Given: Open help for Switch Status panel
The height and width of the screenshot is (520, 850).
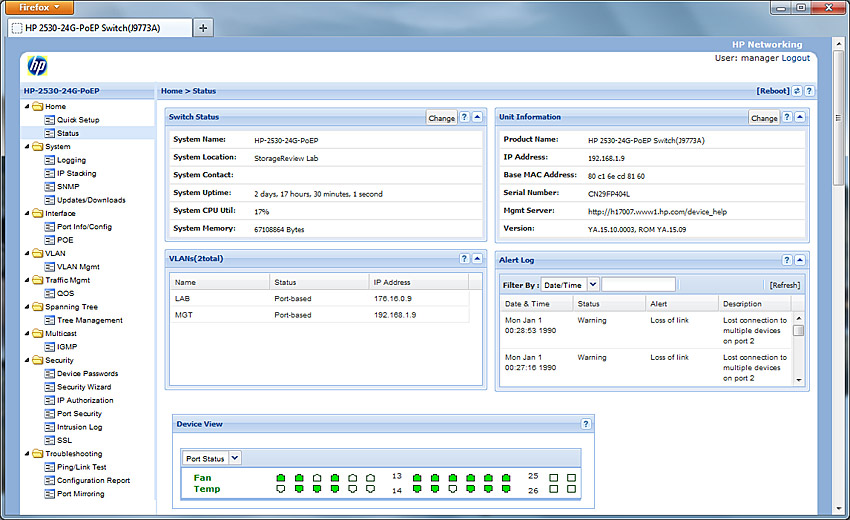Looking at the screenshot, I should (465, 117).
